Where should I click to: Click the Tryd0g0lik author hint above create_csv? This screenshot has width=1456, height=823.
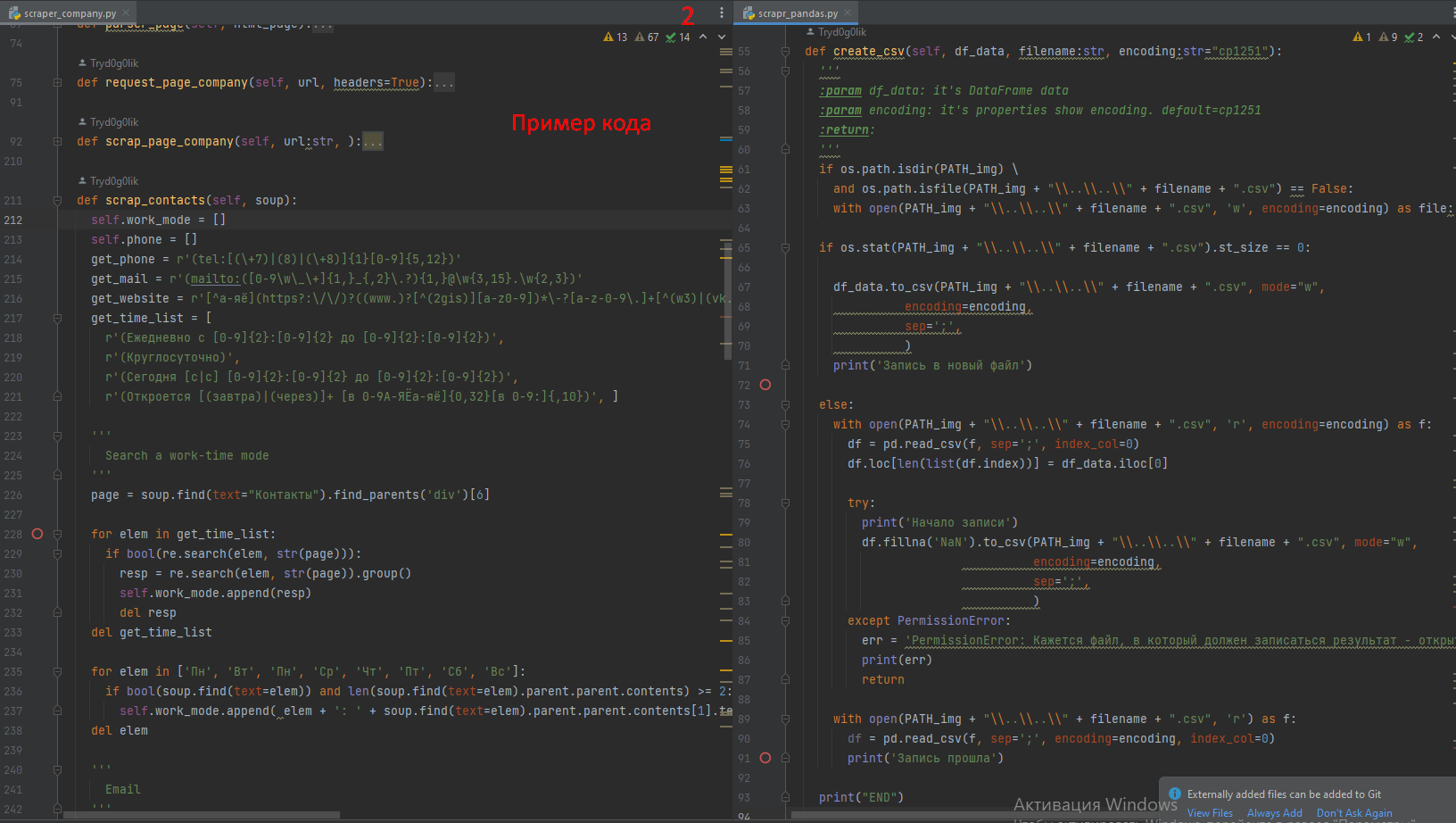coord(836,32)
